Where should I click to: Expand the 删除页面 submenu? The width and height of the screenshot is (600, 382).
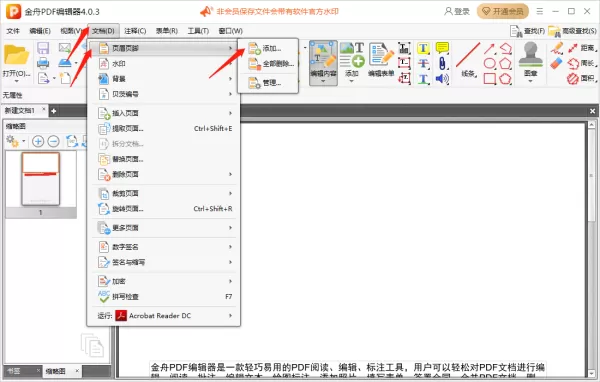230,175
